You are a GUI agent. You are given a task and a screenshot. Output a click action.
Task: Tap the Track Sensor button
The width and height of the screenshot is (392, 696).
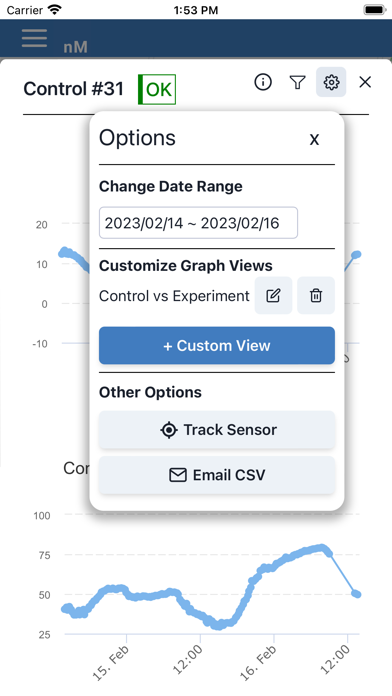click(x=217, y=430)
